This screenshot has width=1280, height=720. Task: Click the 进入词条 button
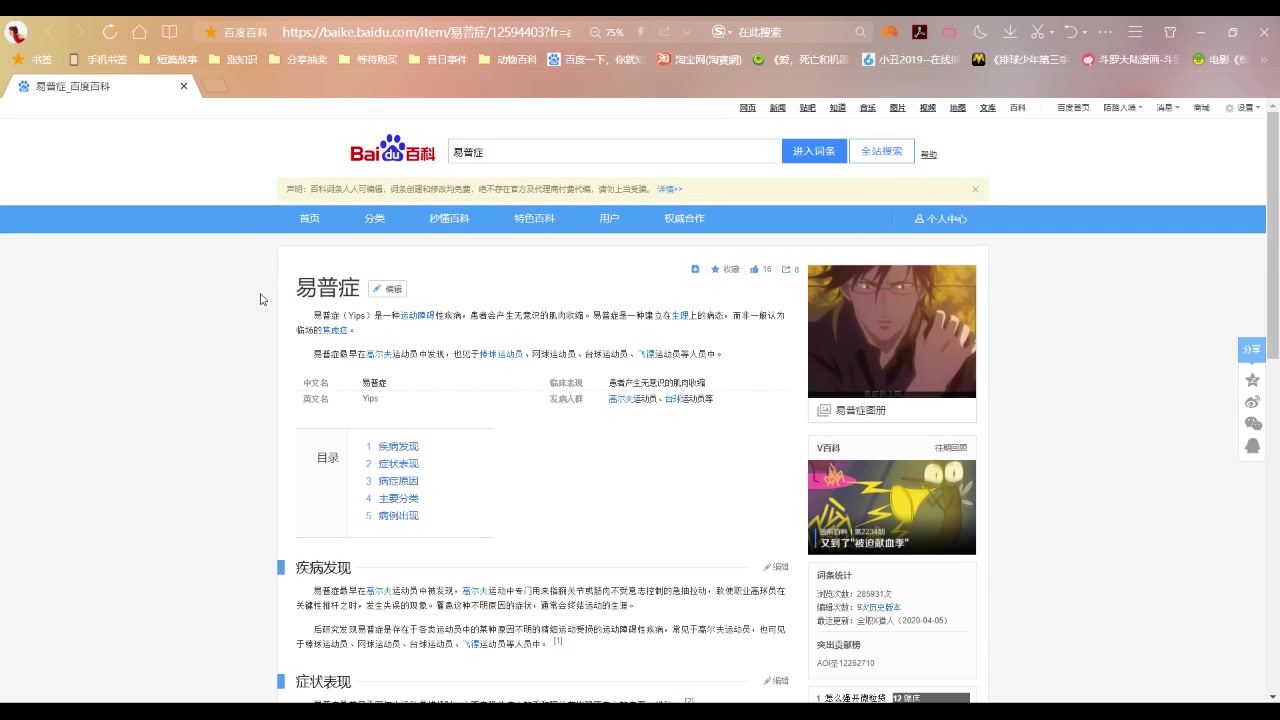814,151
